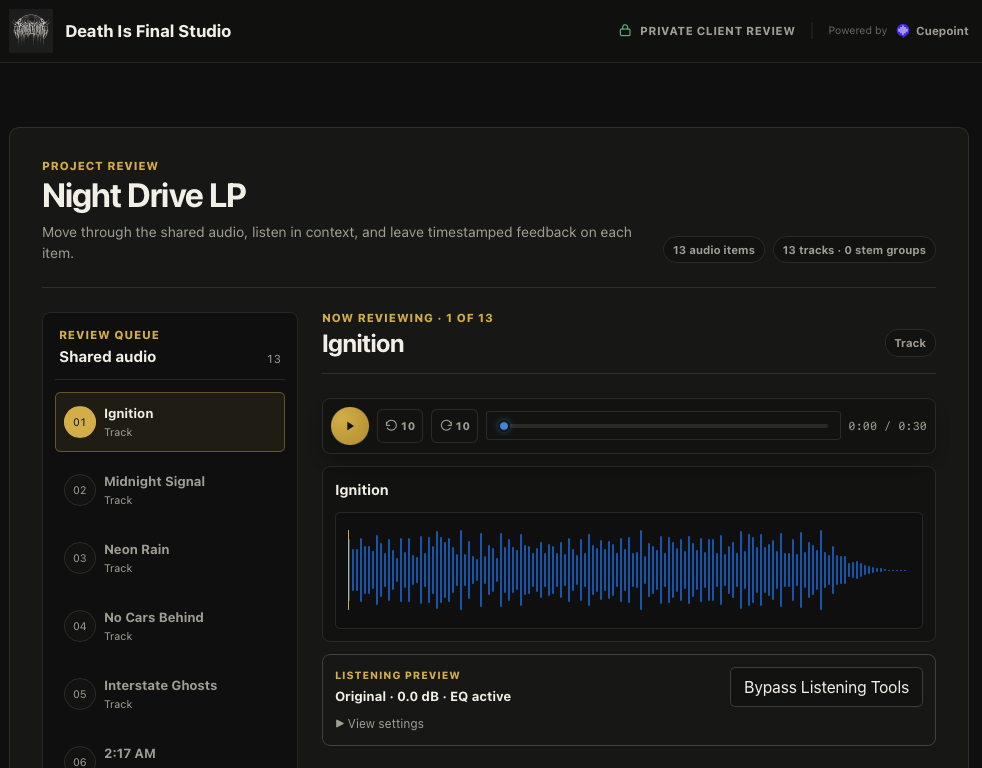Screen dimensions: 982x768
Task: Click Bypass Listening Tools button
Action: tap(826, 687)
